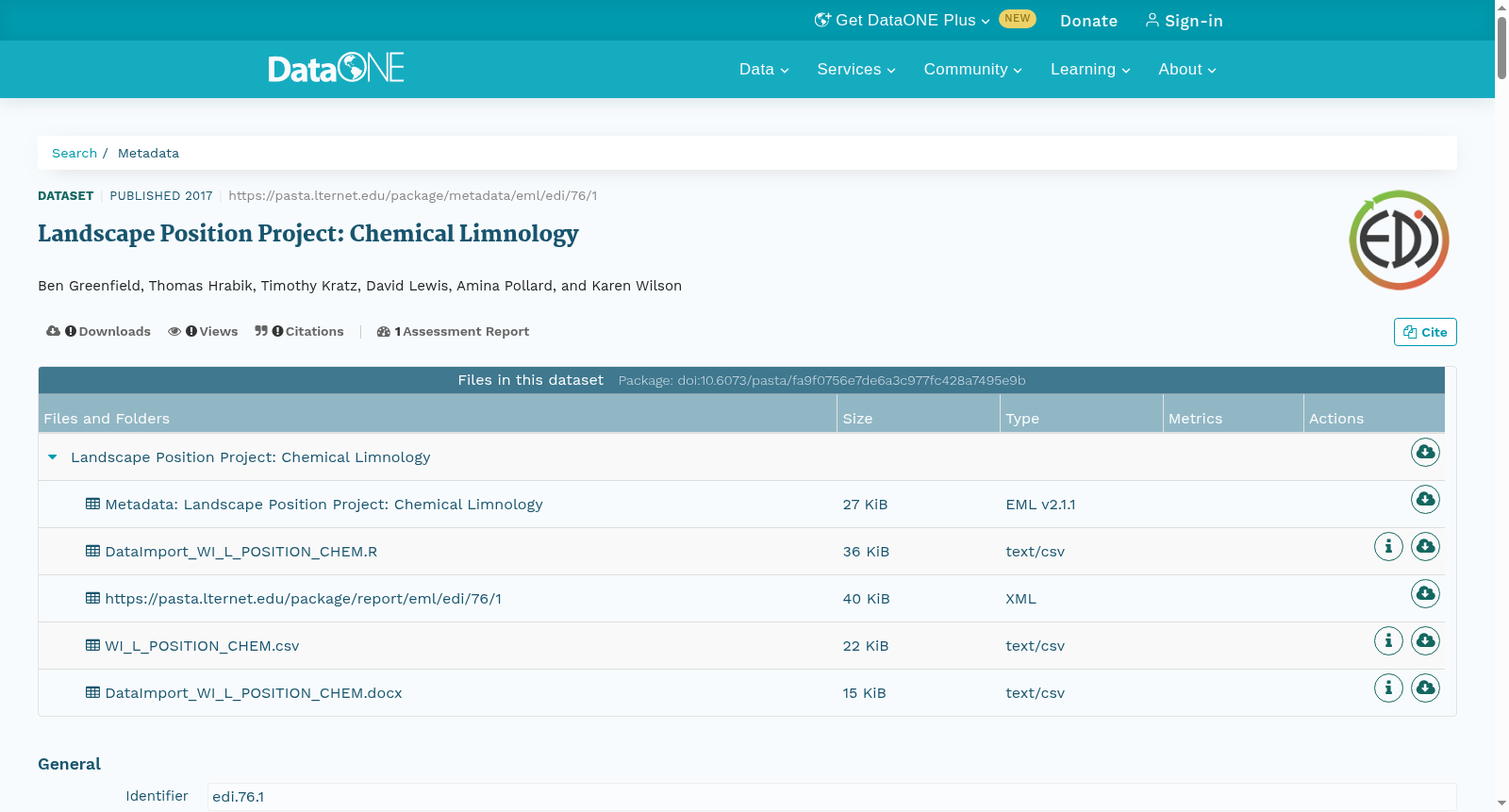Open pasta.lternet.edu report file link
Viewport: 1509px width, 812px height.
(x=303, y=599)
